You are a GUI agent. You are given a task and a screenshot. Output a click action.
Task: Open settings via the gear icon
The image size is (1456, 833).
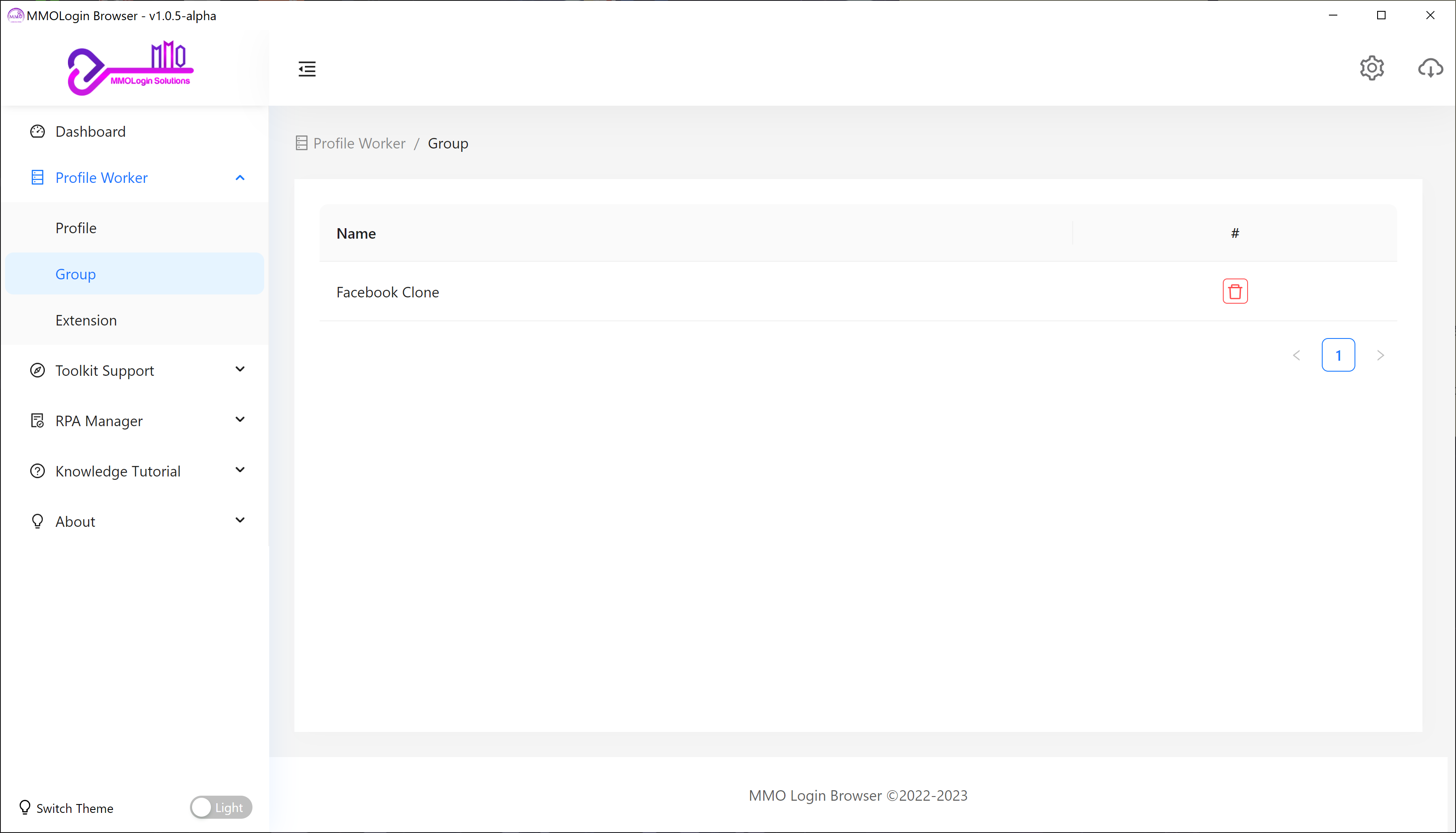[1371, 69]
